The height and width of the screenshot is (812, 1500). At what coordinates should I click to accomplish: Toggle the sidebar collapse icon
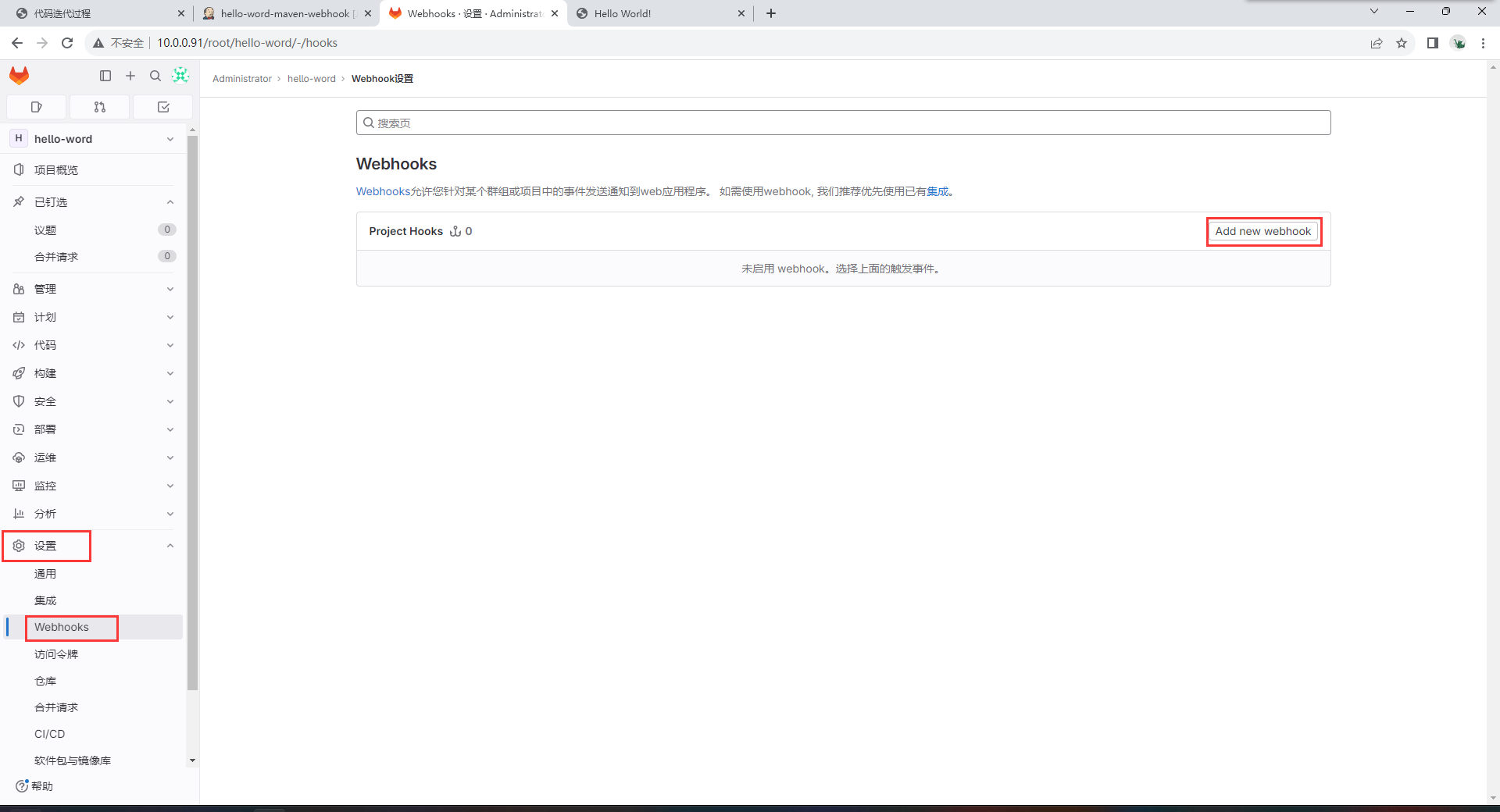pyautogui.click(x=105, y=76)
